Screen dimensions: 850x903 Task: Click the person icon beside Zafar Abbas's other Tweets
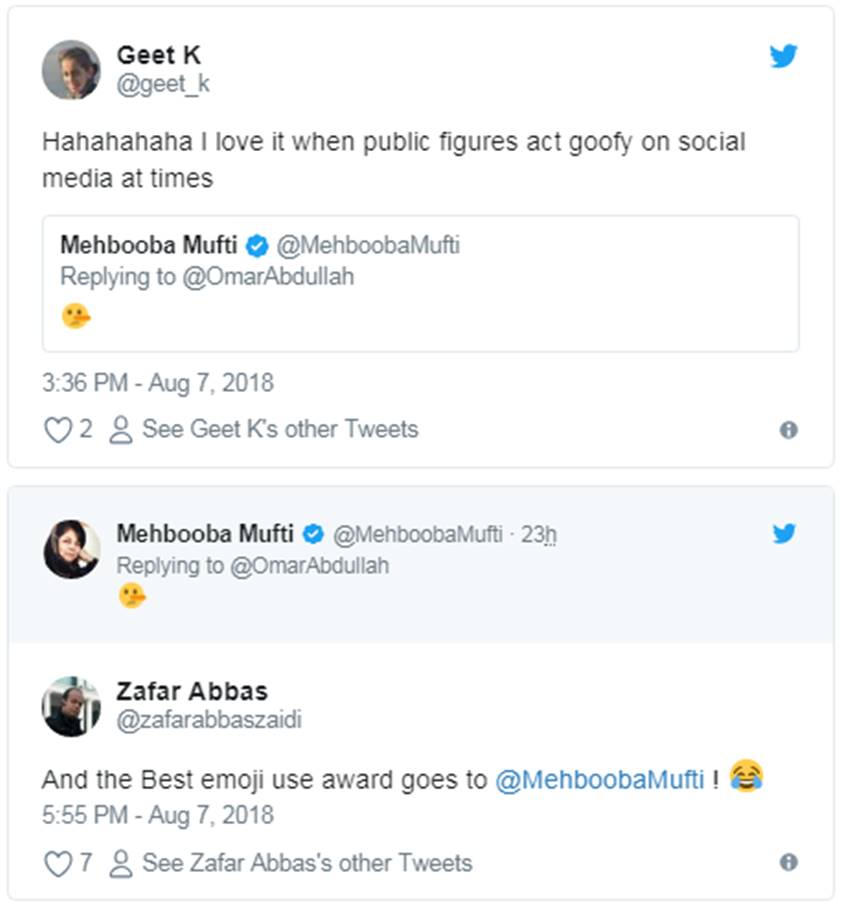(x=121, y=863)
